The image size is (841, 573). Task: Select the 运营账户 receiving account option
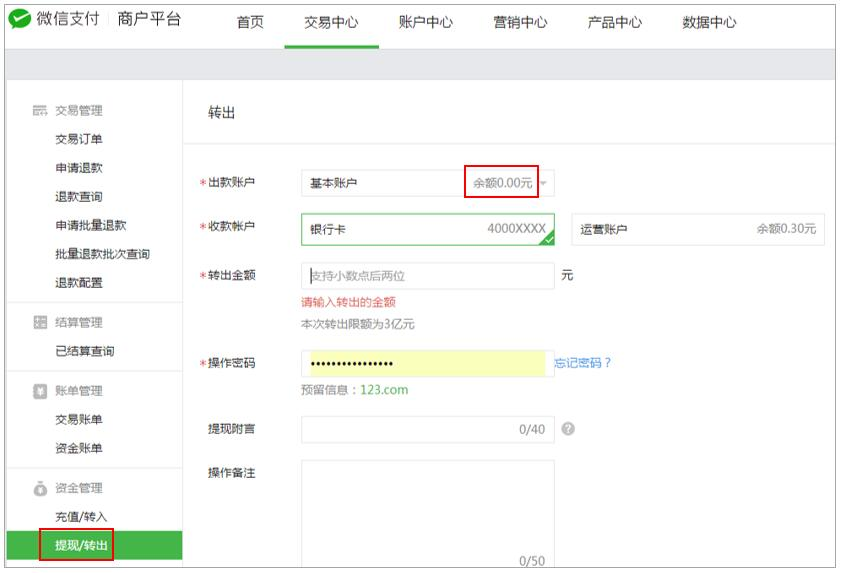[697, 229]
